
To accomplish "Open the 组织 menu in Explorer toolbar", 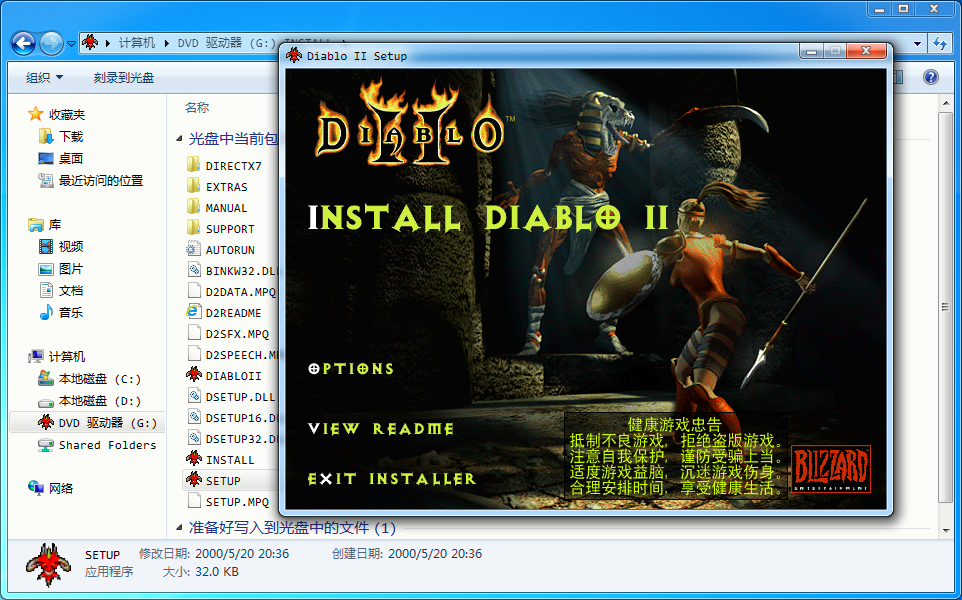I will [44, 77].
